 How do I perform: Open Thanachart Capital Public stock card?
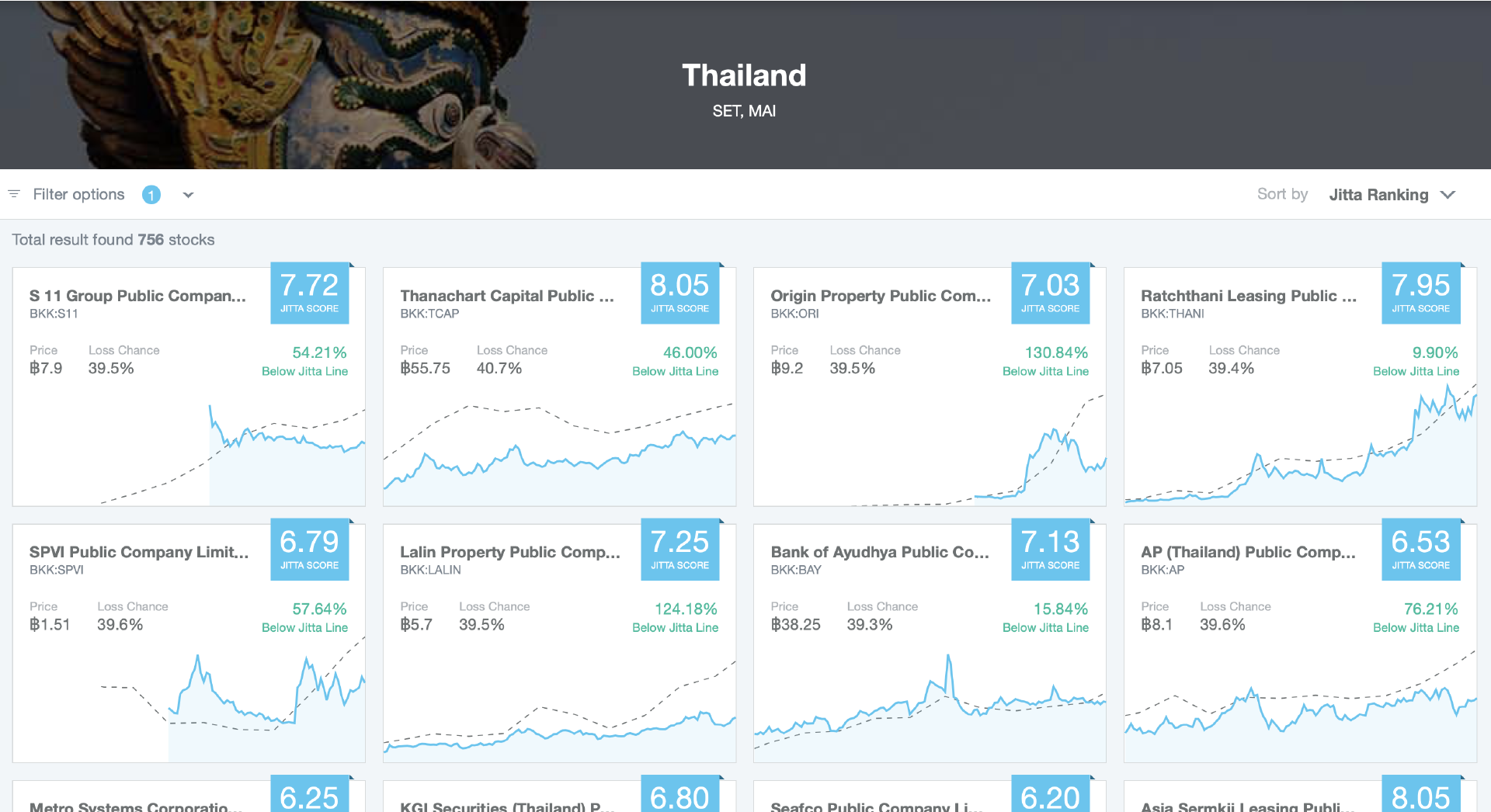tap(507, 296)
